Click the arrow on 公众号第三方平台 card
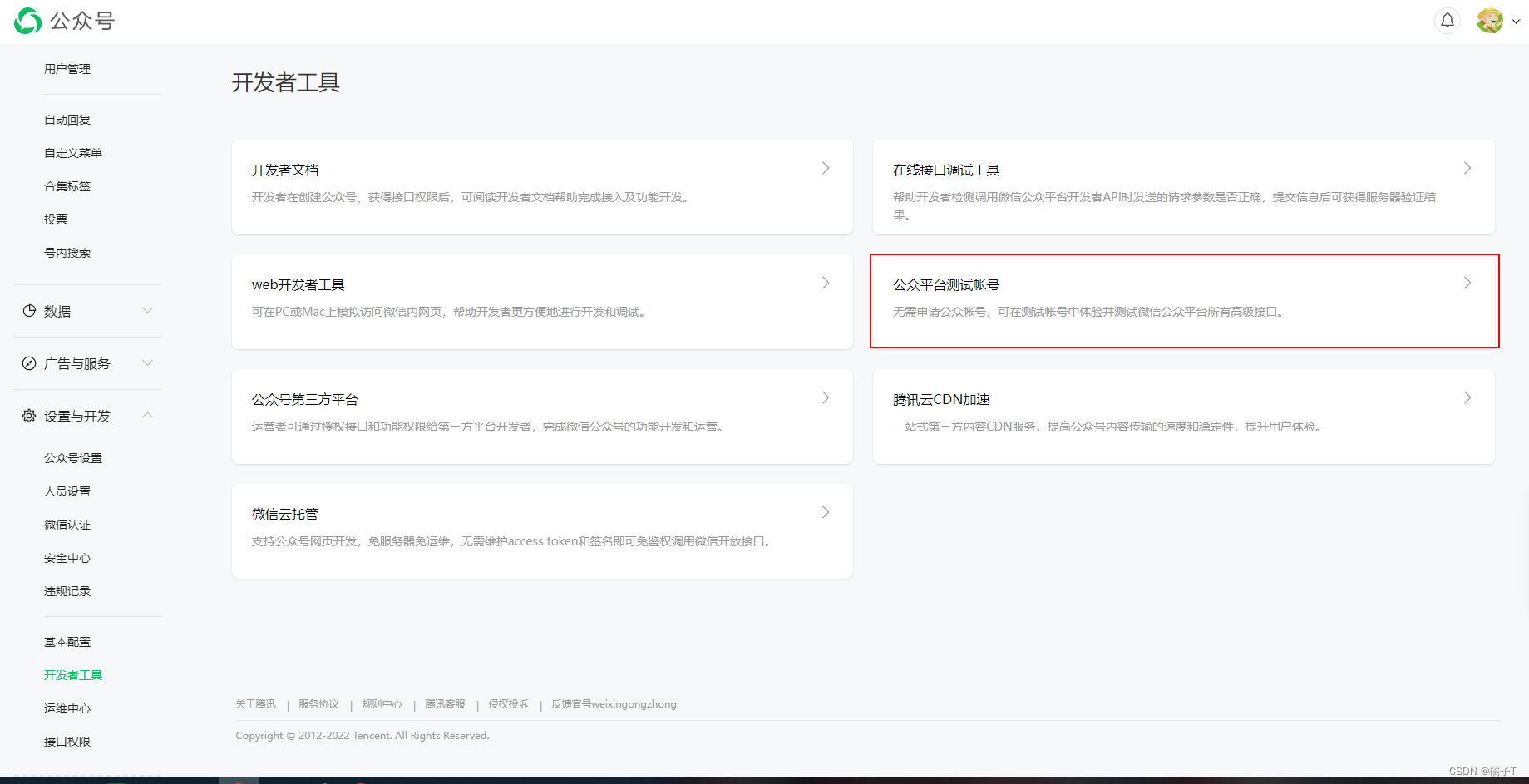 826,397
